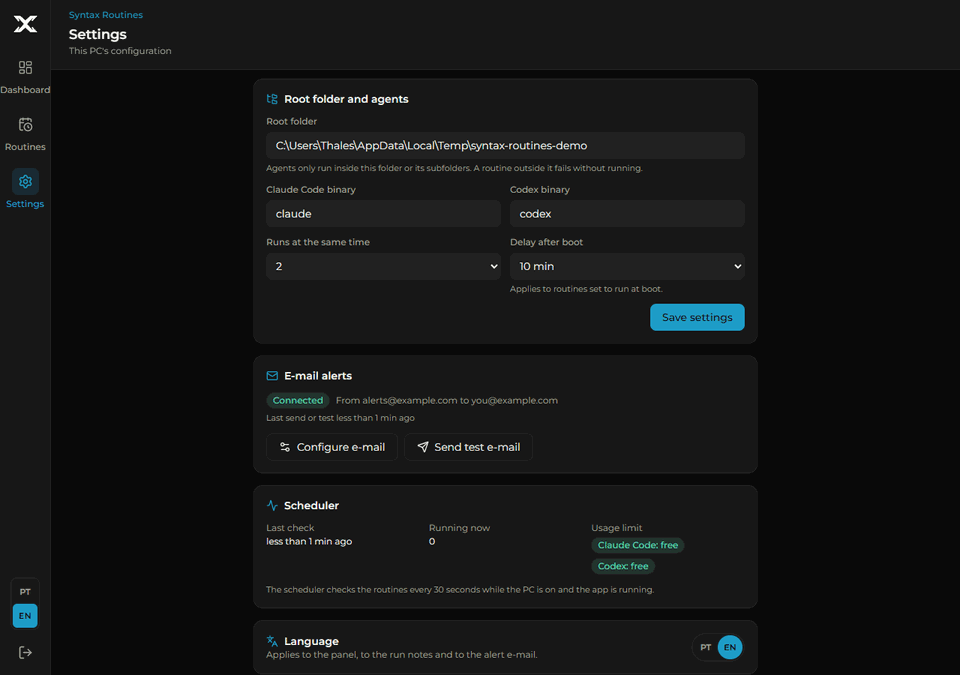Viewport: 960px width, 675px height.
Task: Click the Configure e-mail button
Action: click(x=332, y=447)
